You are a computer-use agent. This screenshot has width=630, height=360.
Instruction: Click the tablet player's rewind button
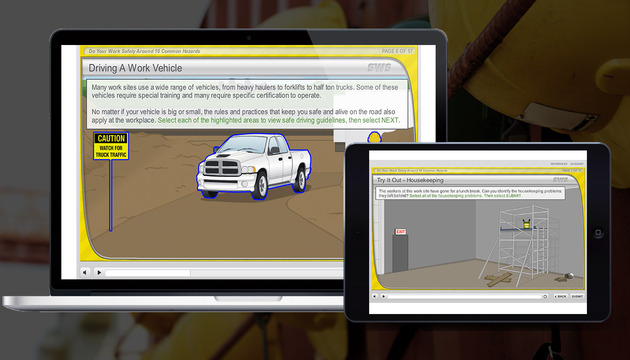(x=375, y=297)
